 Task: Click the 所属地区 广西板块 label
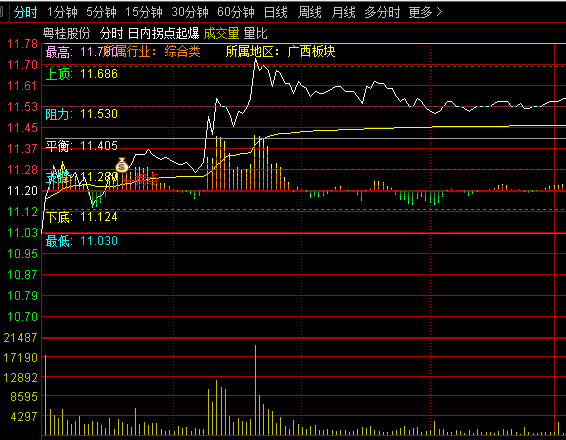tap(280, 52)
